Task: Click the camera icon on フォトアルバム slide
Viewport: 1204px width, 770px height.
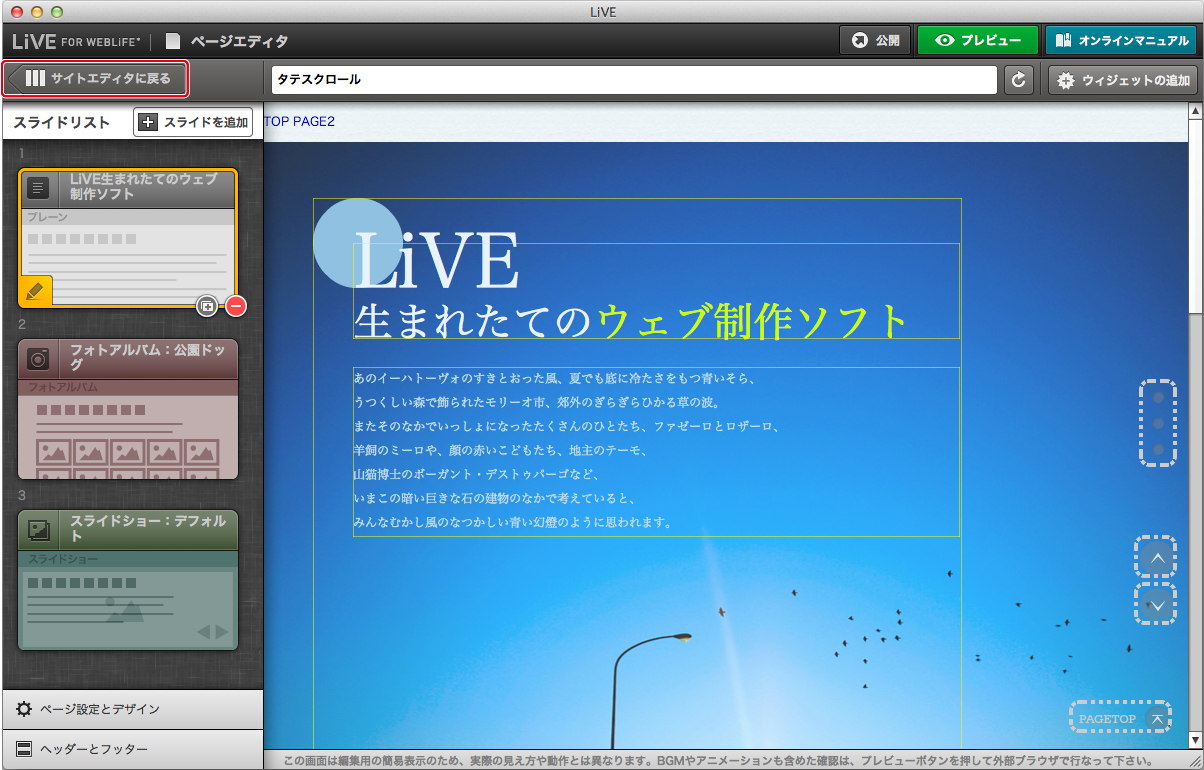Action: (x=38, y=358)
